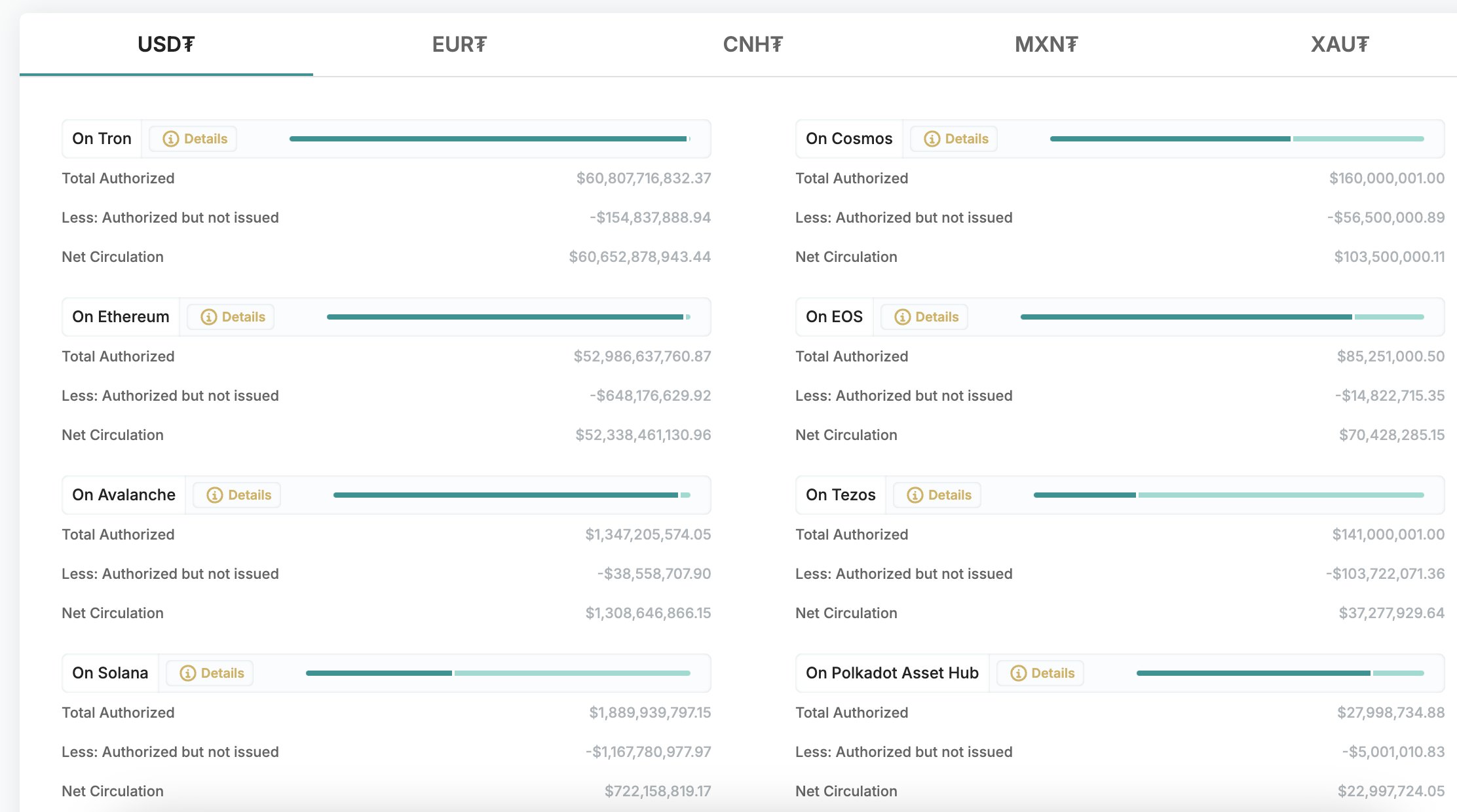Viewport: 1457px width, 812px height.
Task: Click the On EOS label
Action: click(x=834, y=317)
